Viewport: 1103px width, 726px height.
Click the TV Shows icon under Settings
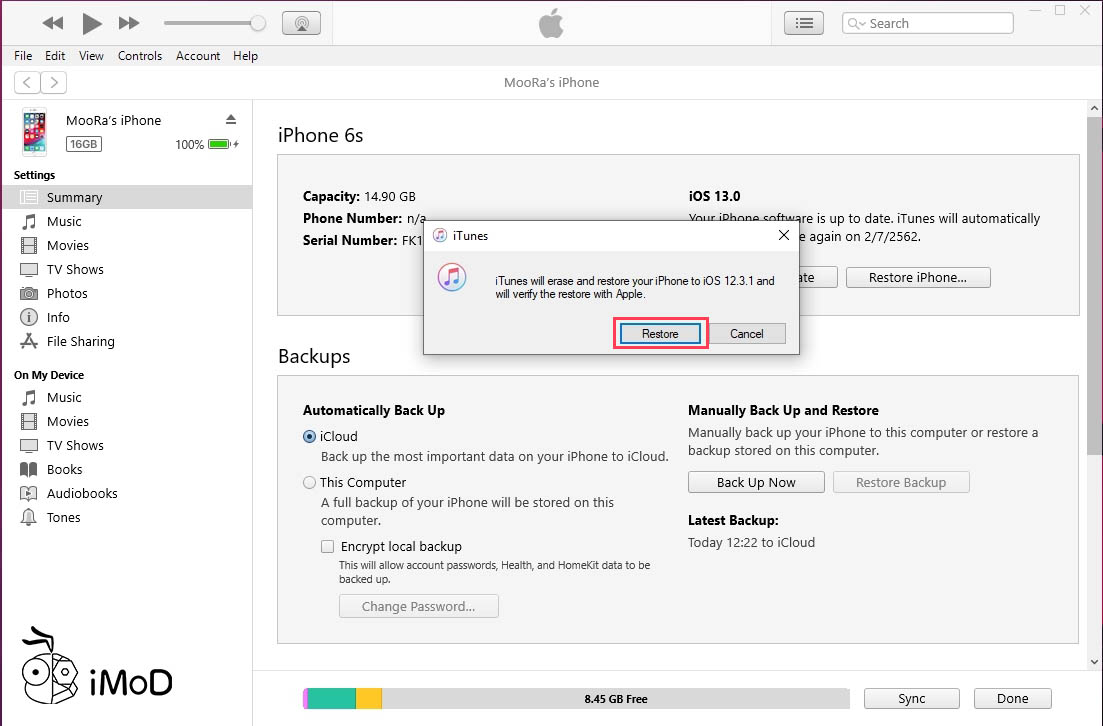click(29, 269)
